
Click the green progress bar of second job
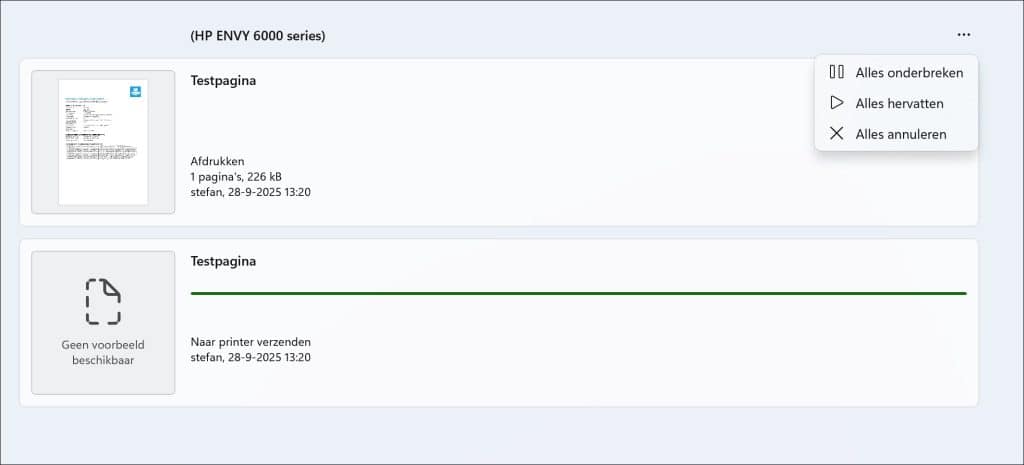578,293
